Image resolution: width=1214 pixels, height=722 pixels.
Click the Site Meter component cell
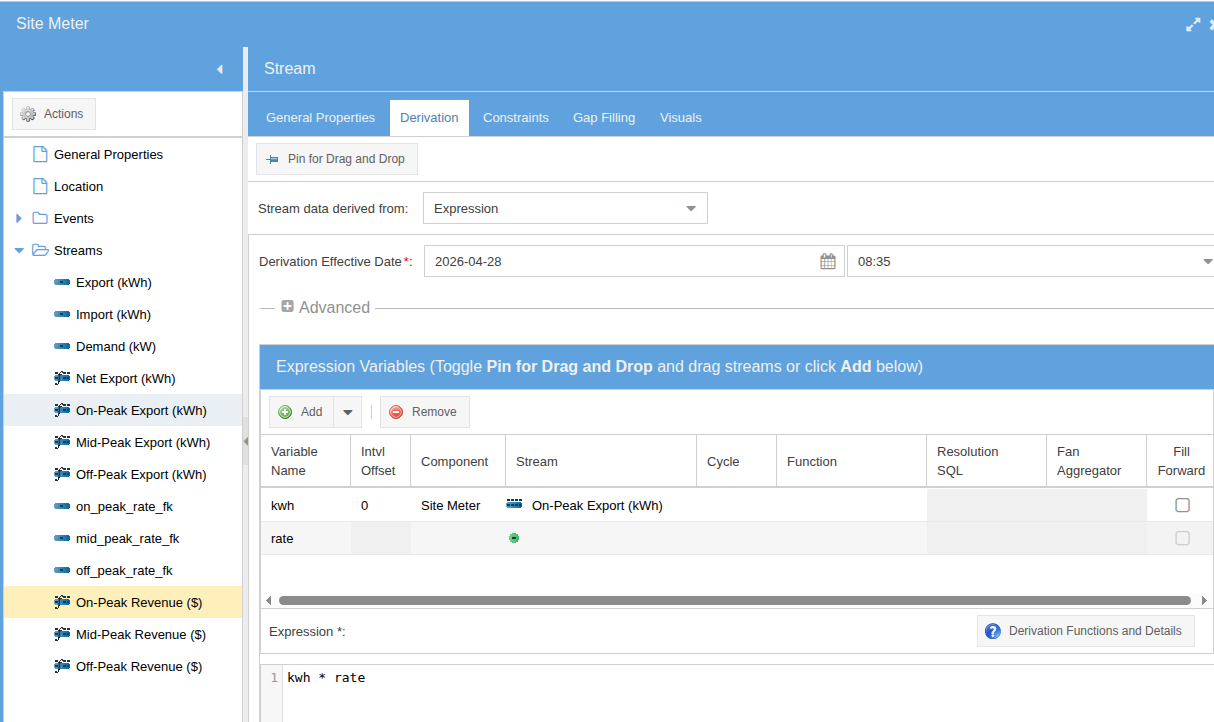tap(458, 505)
